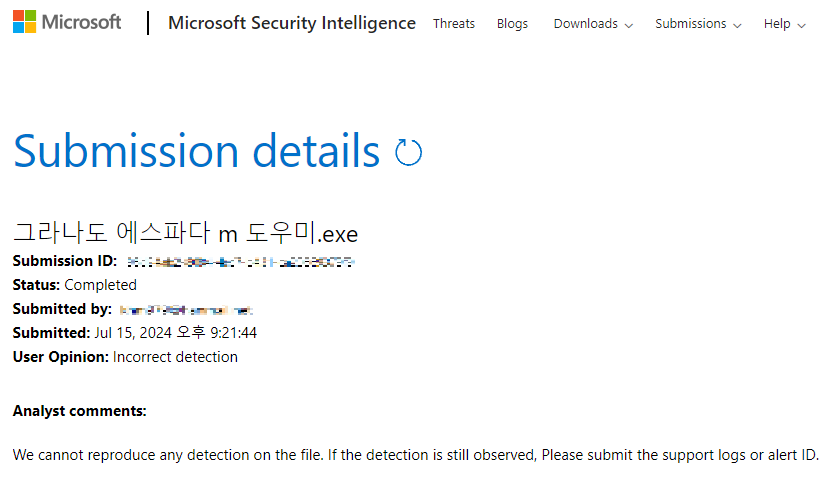Open the Submissions menu label
This screenshot has width=828, height=478.
(x=691, y=23)
